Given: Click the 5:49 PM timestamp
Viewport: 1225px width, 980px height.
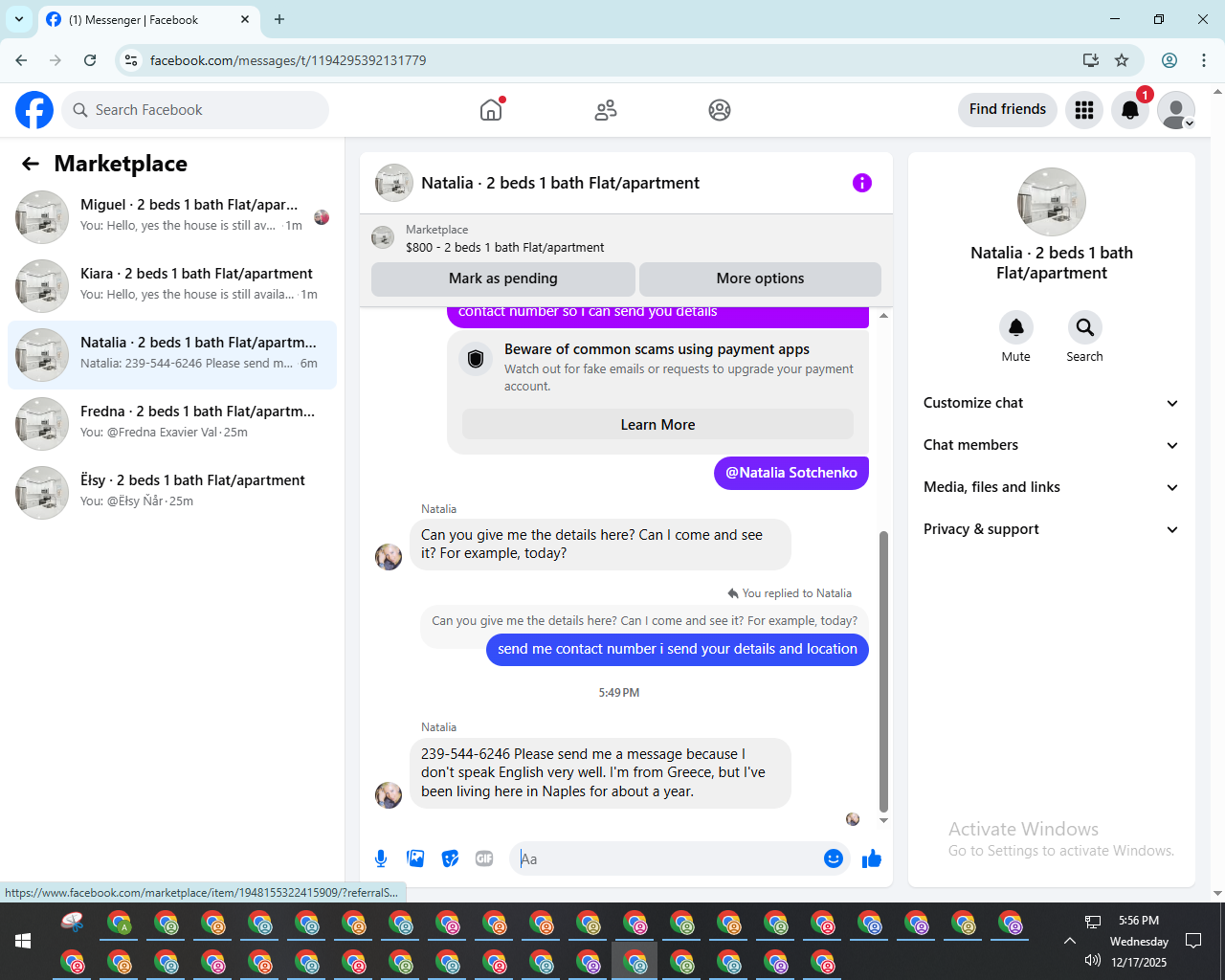Looking at the screenshot, I should tap(619, 692).
